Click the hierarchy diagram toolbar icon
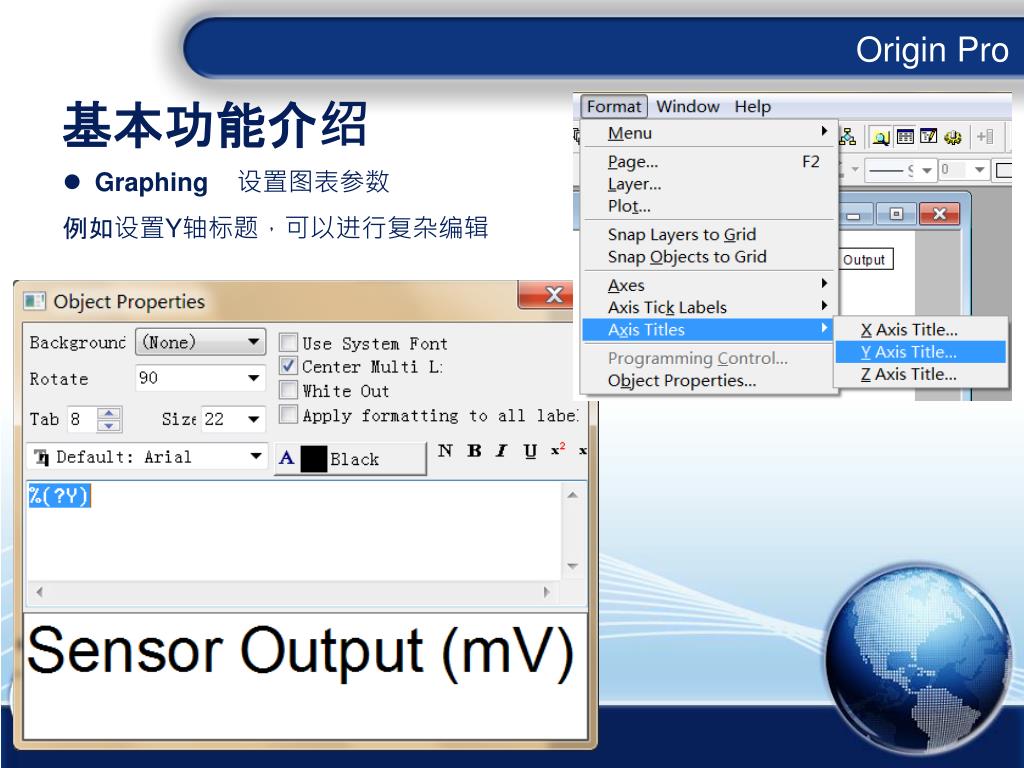The width and height of the screenshot is (1024, 768). coord(848,137)
